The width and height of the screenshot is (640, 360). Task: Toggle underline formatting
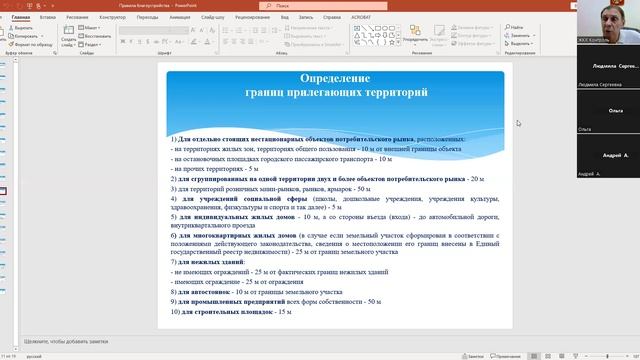click(x=140, y=42)
